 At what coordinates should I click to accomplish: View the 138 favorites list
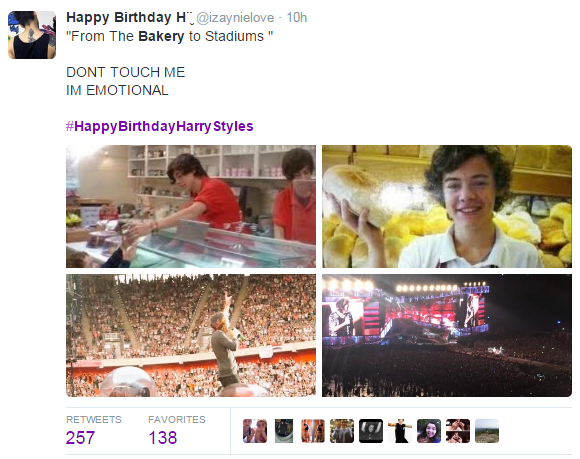click(x=176, y=430)
